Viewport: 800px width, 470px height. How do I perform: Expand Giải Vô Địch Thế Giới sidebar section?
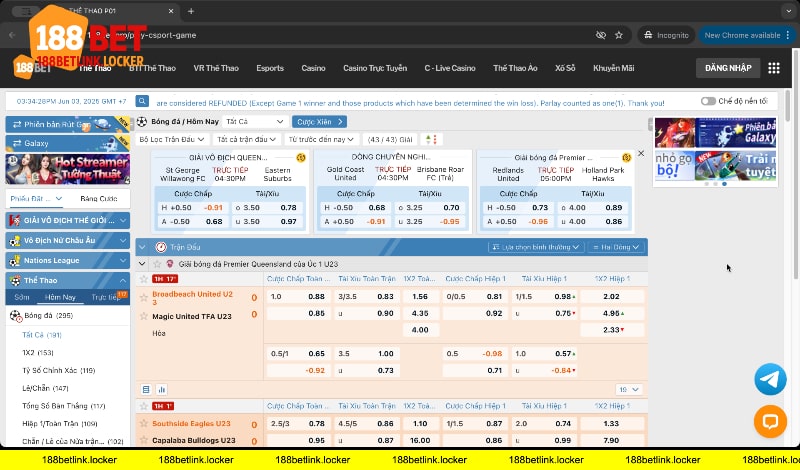click(67, 220)
